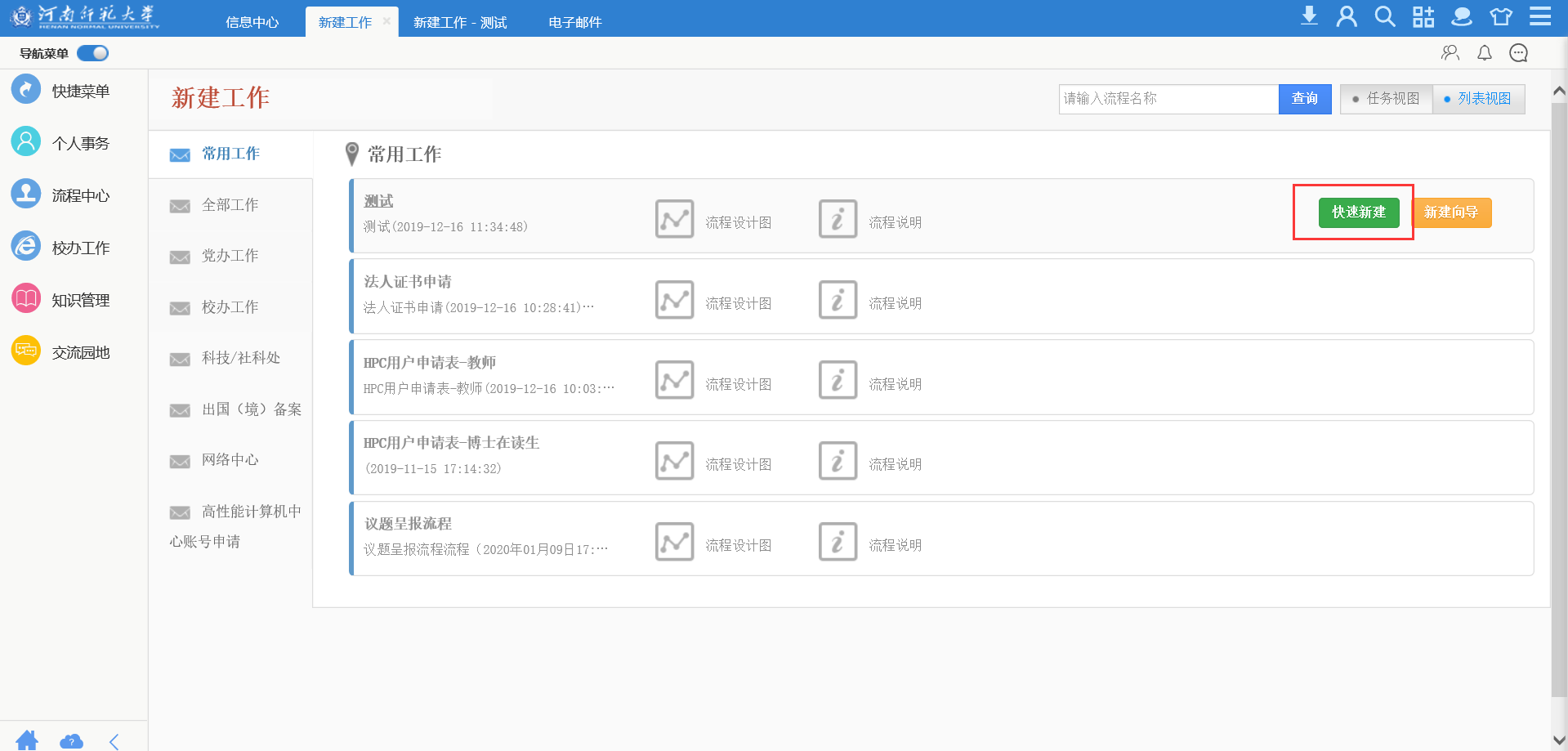The image size is (1568, 751).
Task: Open the search magnifier icon in header
Action: [1384, 16]
